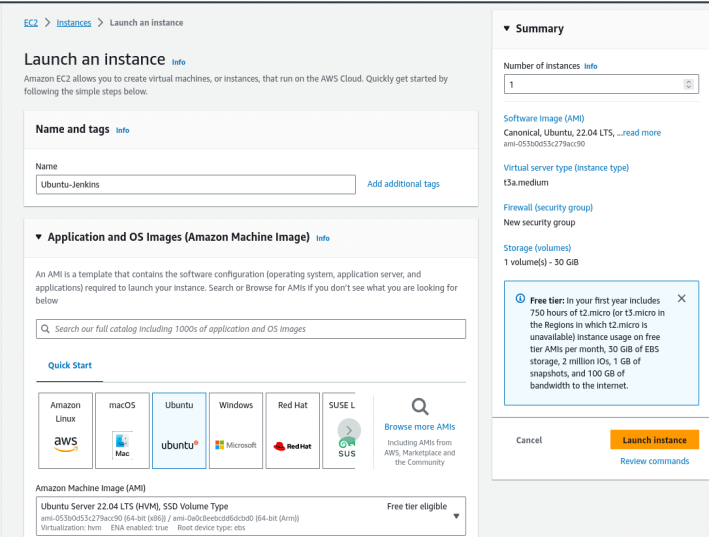Click the Launch an instance breadcrumb text

point(147,23)
